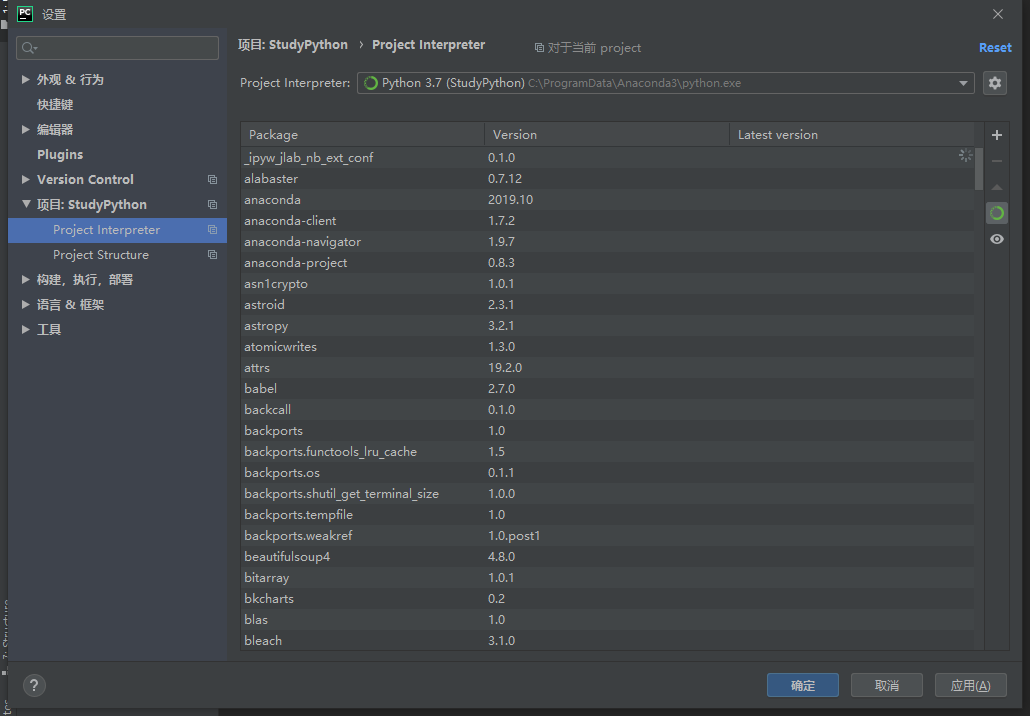Sort by the Version column header
Viewport: 1030px width, 716px height.
coord(607,134)
